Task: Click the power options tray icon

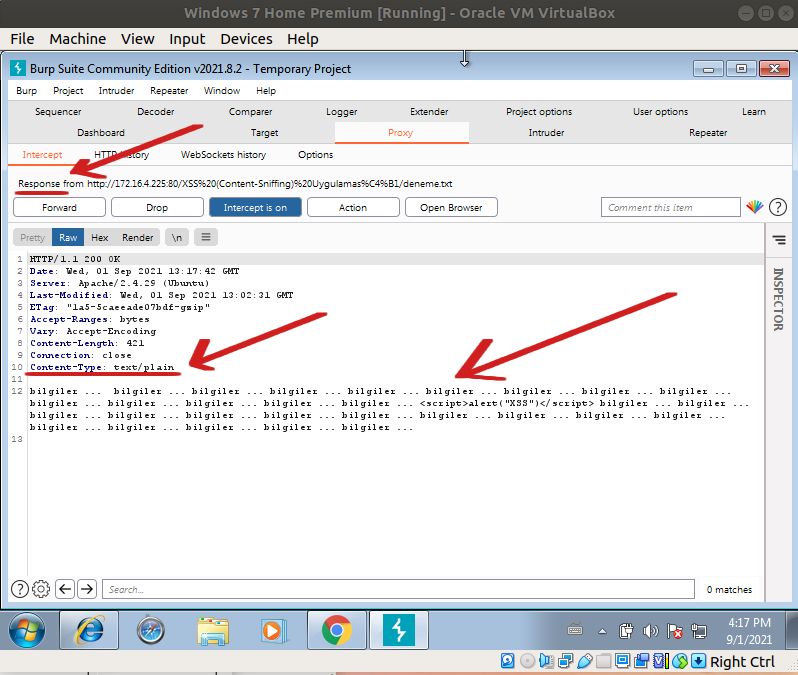Action: (626, 632)
